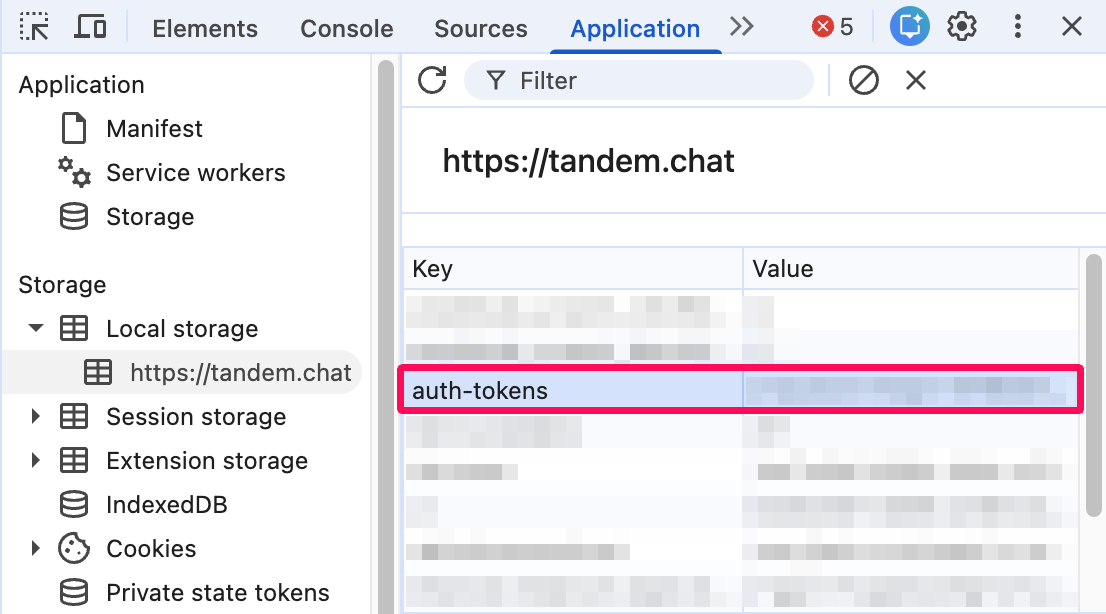Open DevTools settings gear

click(x=961, y=27)
